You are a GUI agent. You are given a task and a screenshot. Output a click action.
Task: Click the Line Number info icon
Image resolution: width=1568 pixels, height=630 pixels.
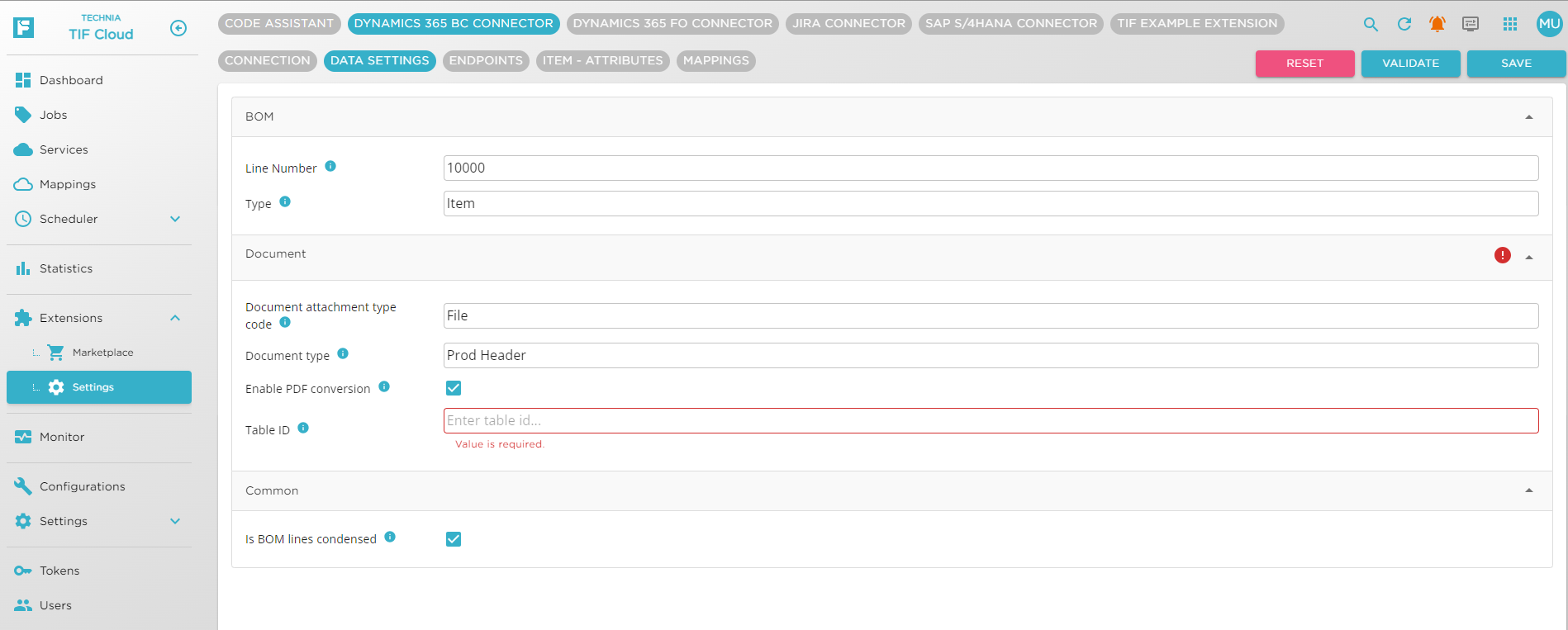tap(330, 166)
